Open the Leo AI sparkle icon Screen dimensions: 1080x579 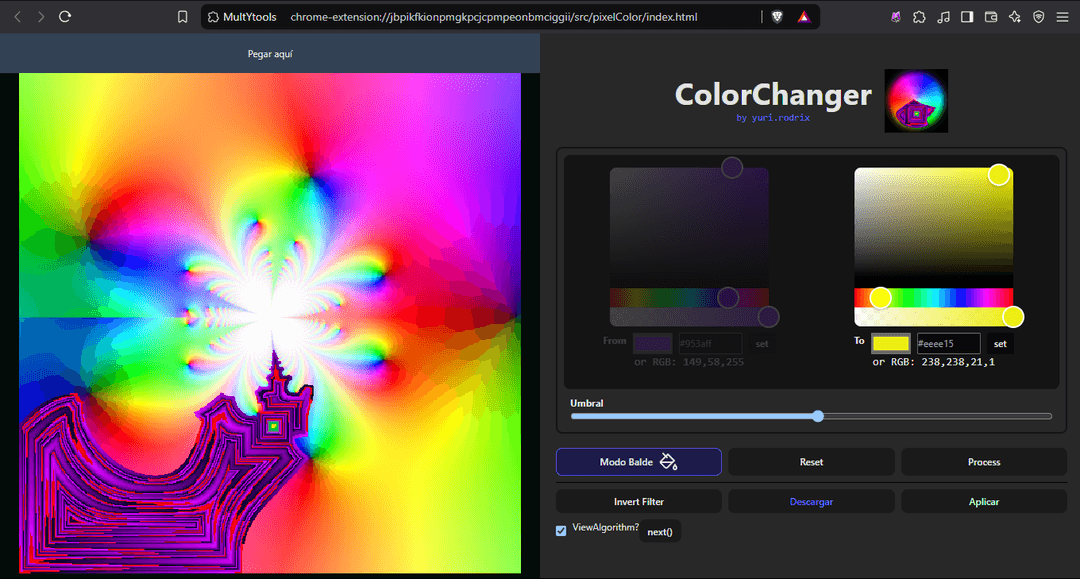(1015, 17)
